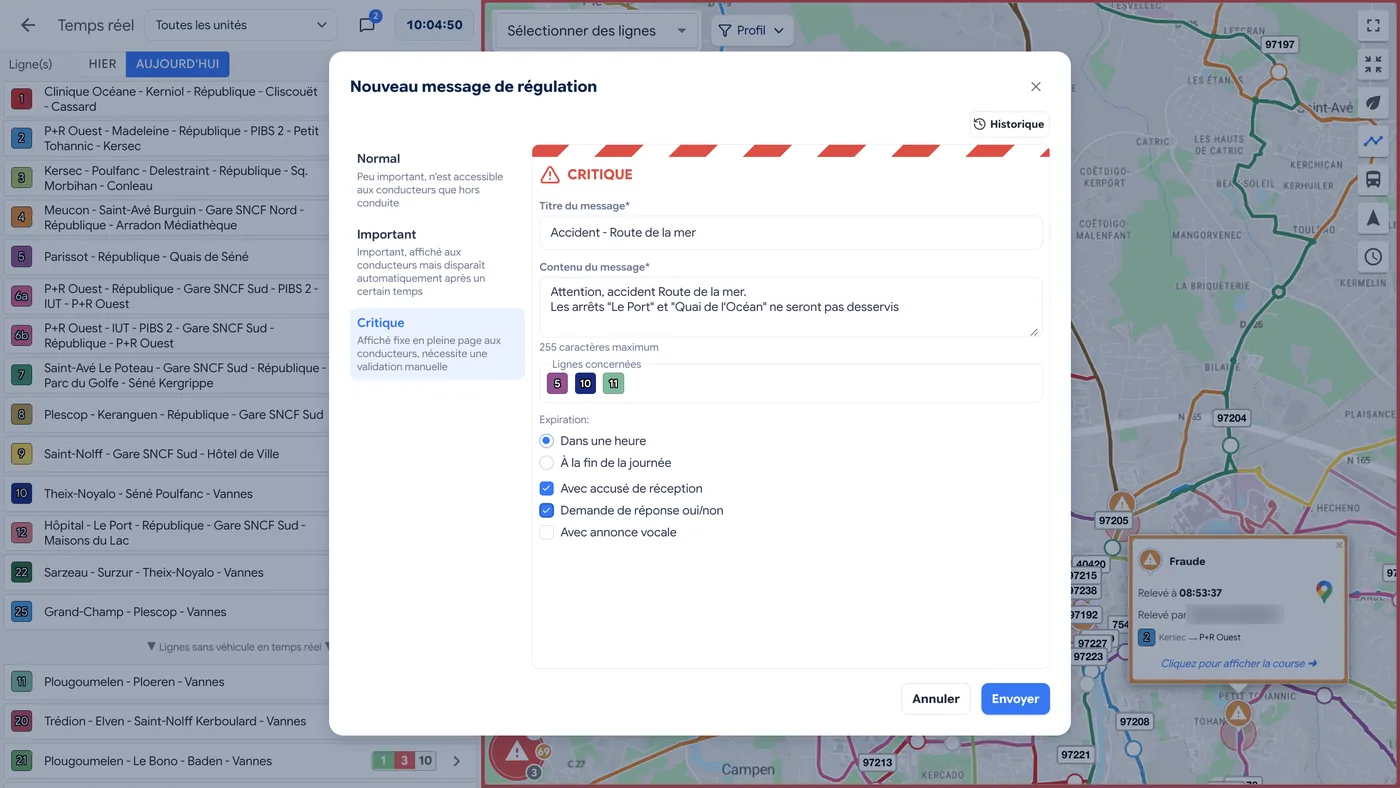Click the 'Titre du message' input field
This screenshot has width=1400, height=788.
tap(791, 232)
